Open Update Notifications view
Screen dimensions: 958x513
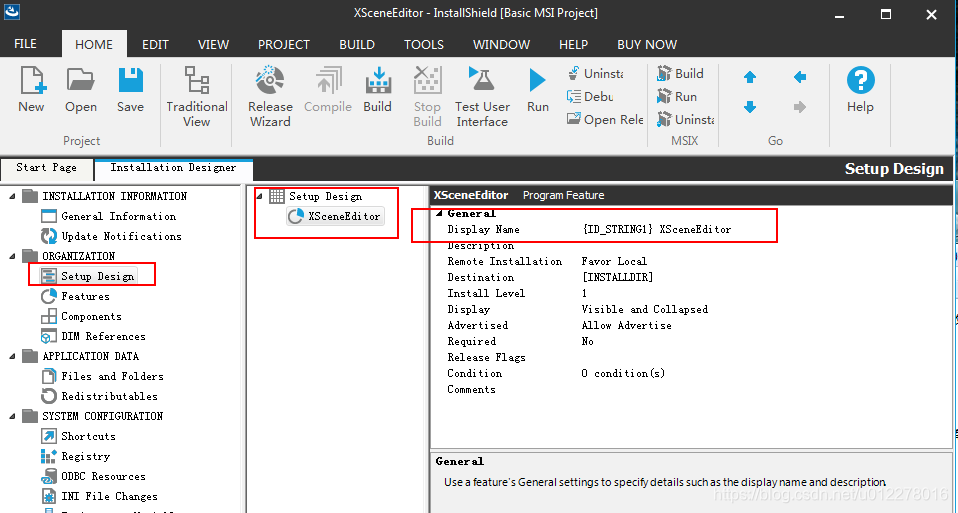click(x=111, y=236)
